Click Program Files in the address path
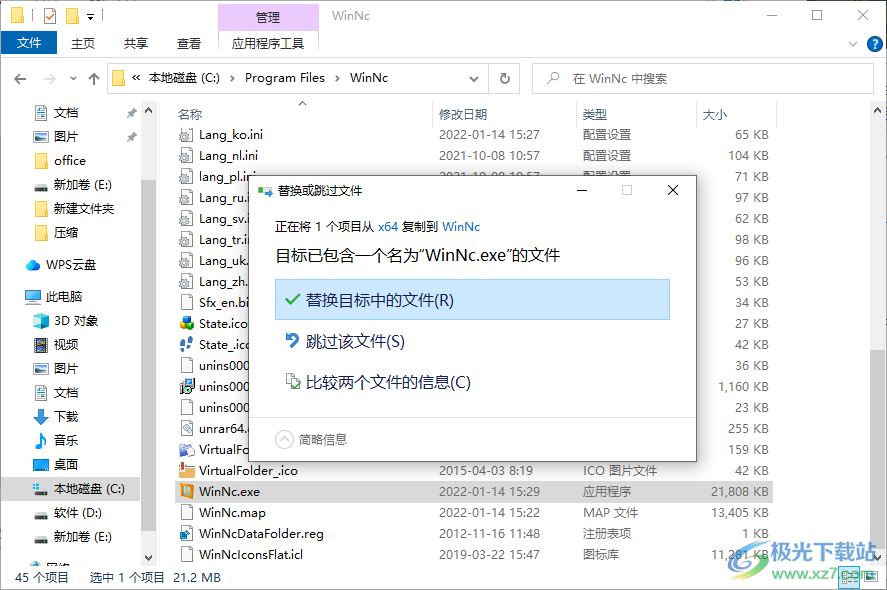The height and width of the screenshot is (590, 887). 285,78
